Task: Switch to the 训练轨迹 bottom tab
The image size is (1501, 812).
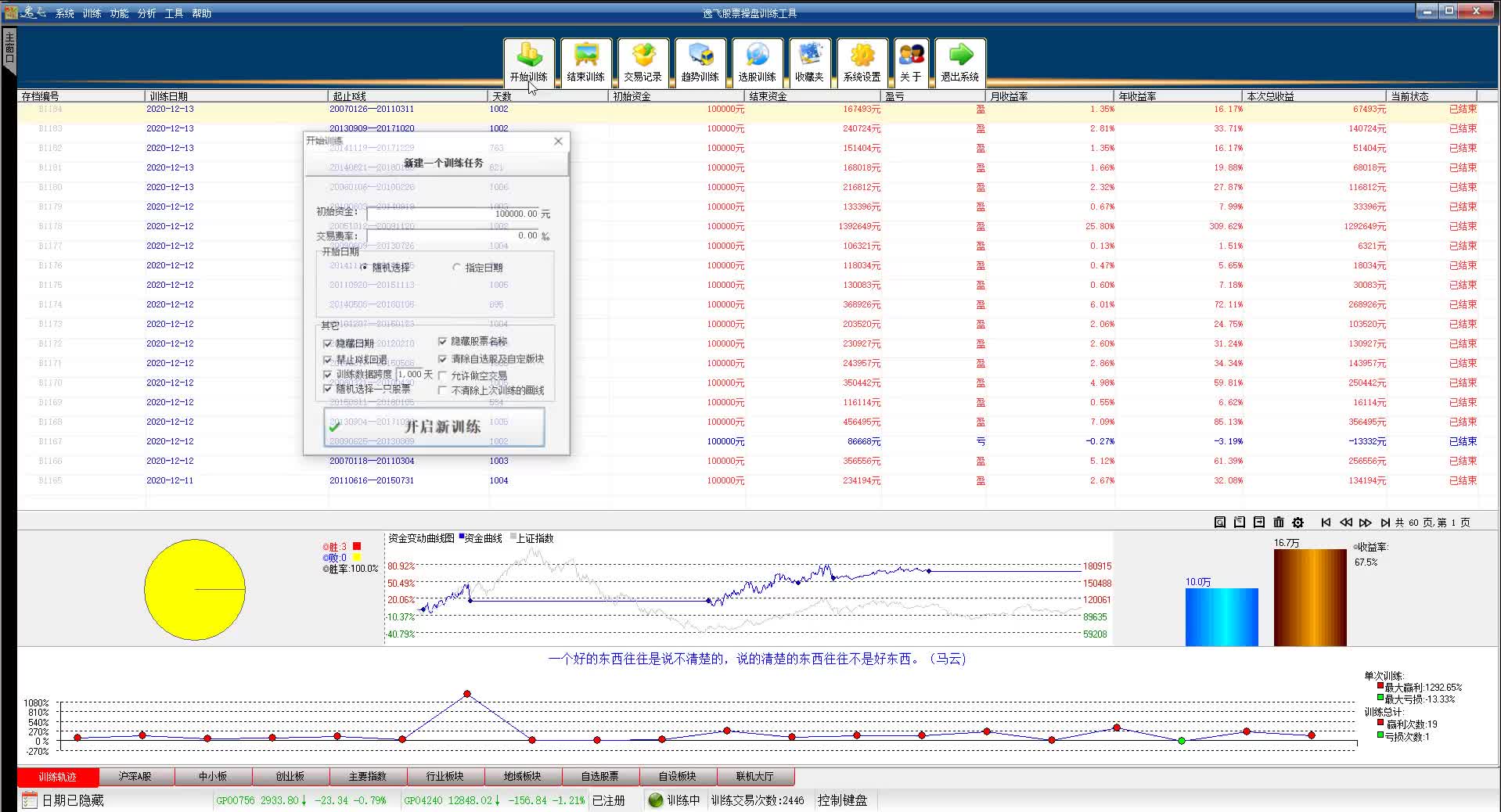Action: click(x=58, y=777)
